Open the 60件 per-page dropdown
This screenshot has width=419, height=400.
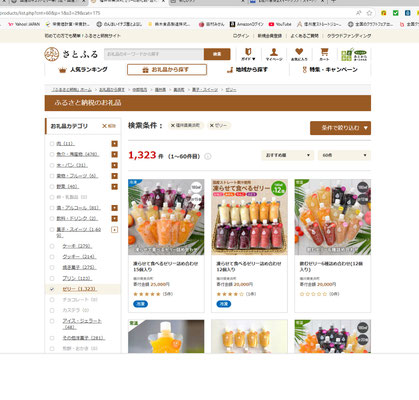(x=344, y=155)
